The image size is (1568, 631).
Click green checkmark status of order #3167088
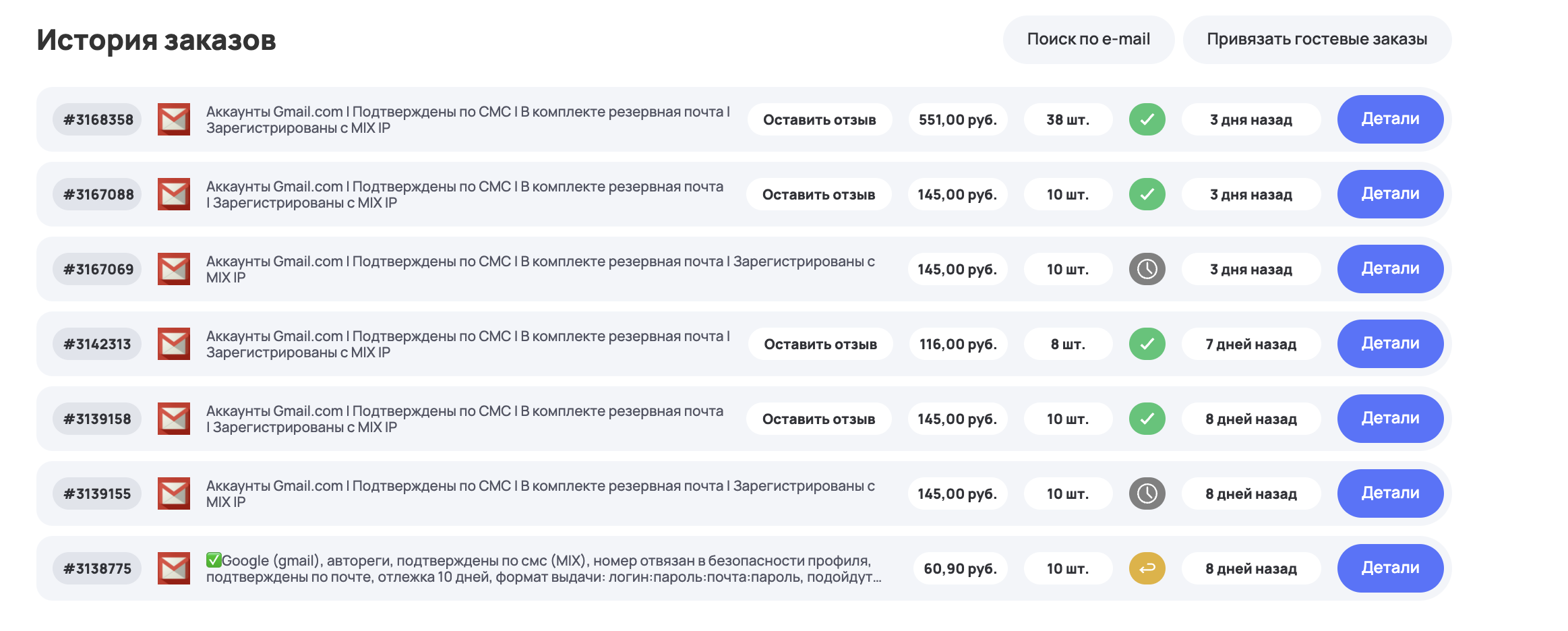coord(1147,194)
